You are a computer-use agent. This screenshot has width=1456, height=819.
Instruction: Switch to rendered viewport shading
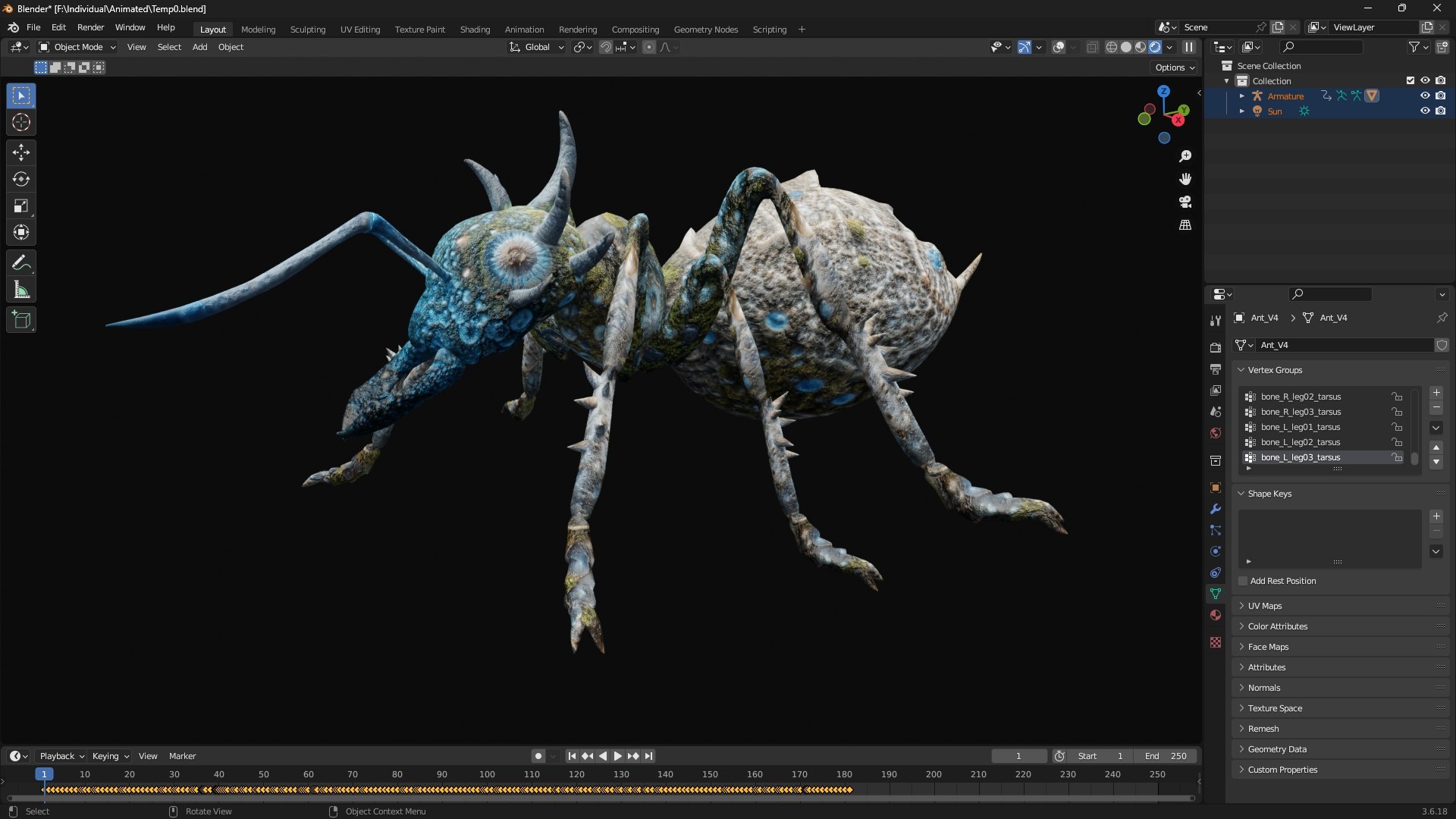(1155, 47)
